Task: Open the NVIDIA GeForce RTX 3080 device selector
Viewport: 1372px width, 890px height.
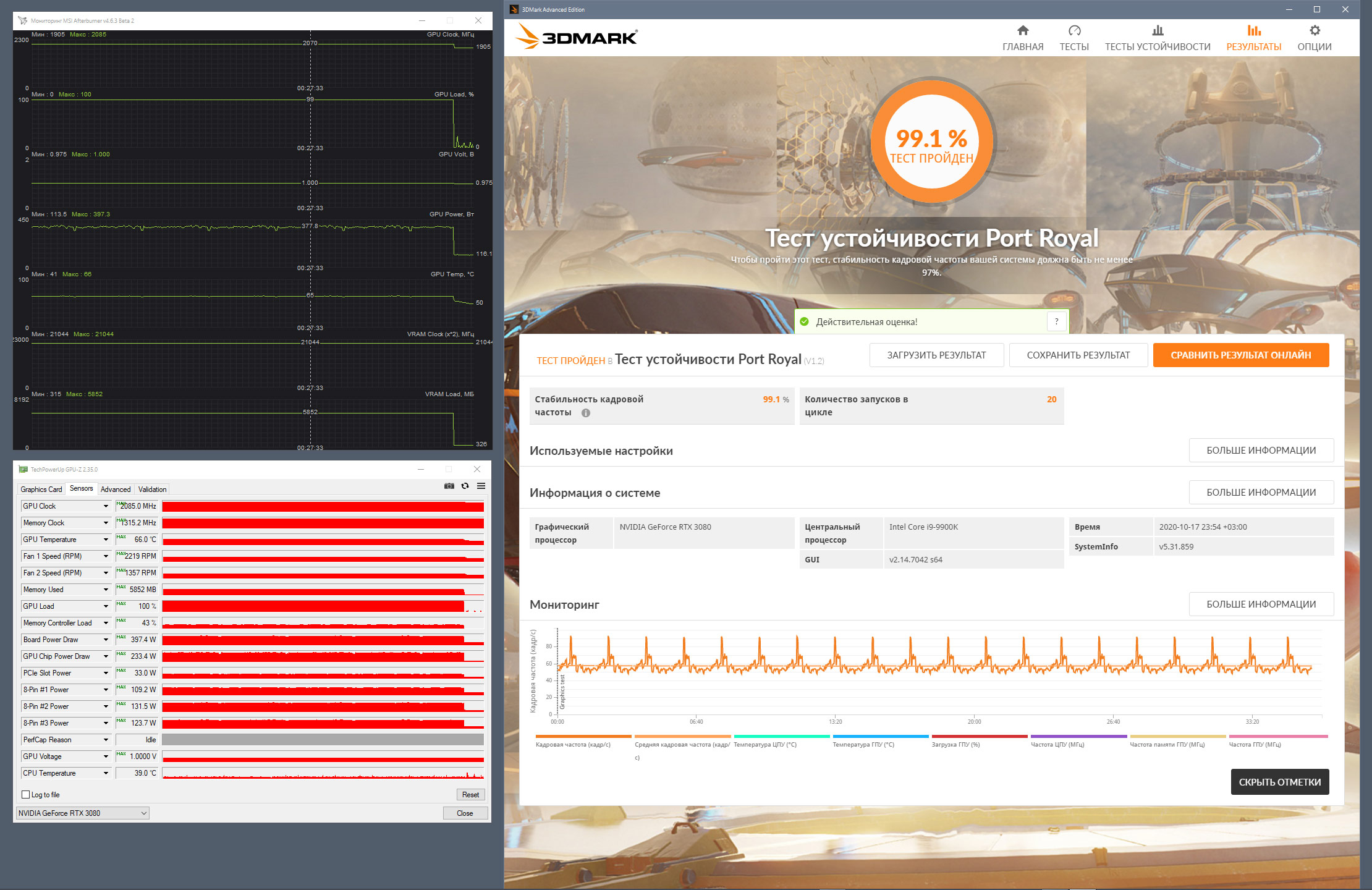Action: pos(82,813)
